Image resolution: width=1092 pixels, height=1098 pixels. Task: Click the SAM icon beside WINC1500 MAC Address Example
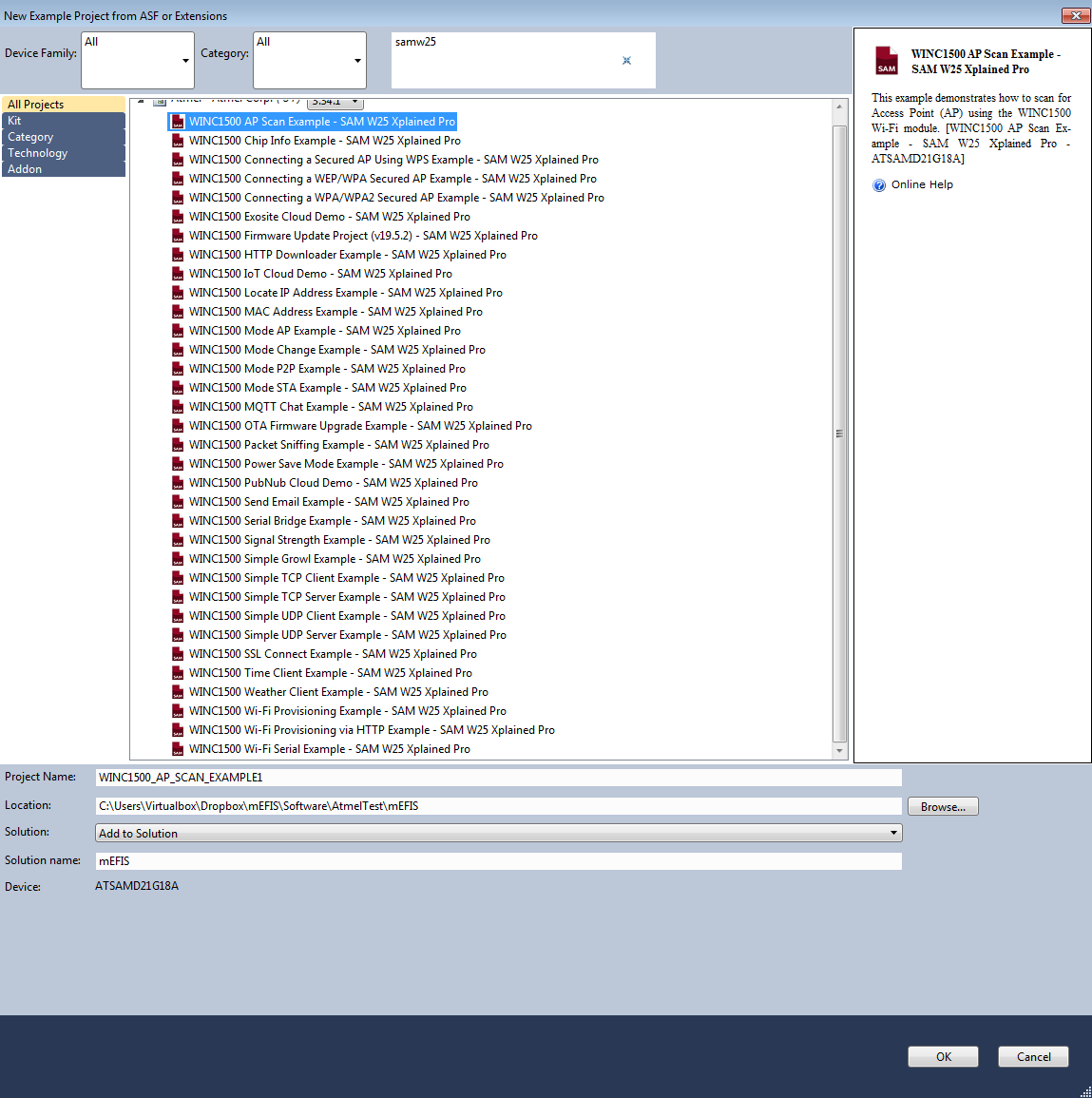178,312
